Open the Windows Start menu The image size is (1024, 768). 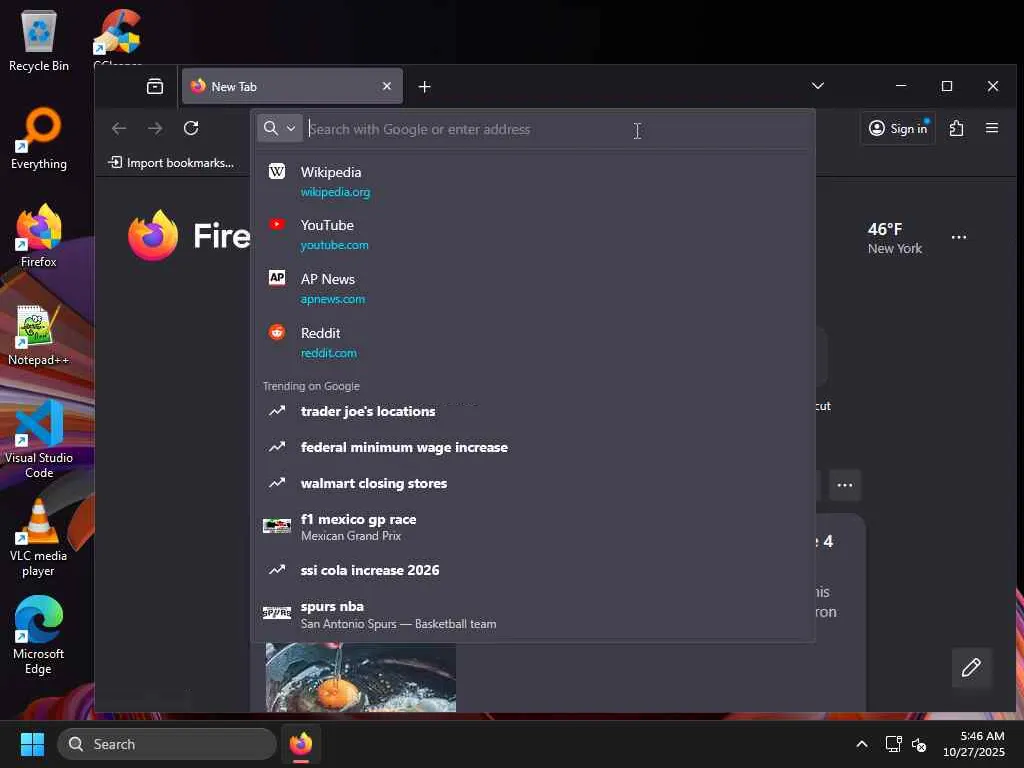click(x=32, y=744)
